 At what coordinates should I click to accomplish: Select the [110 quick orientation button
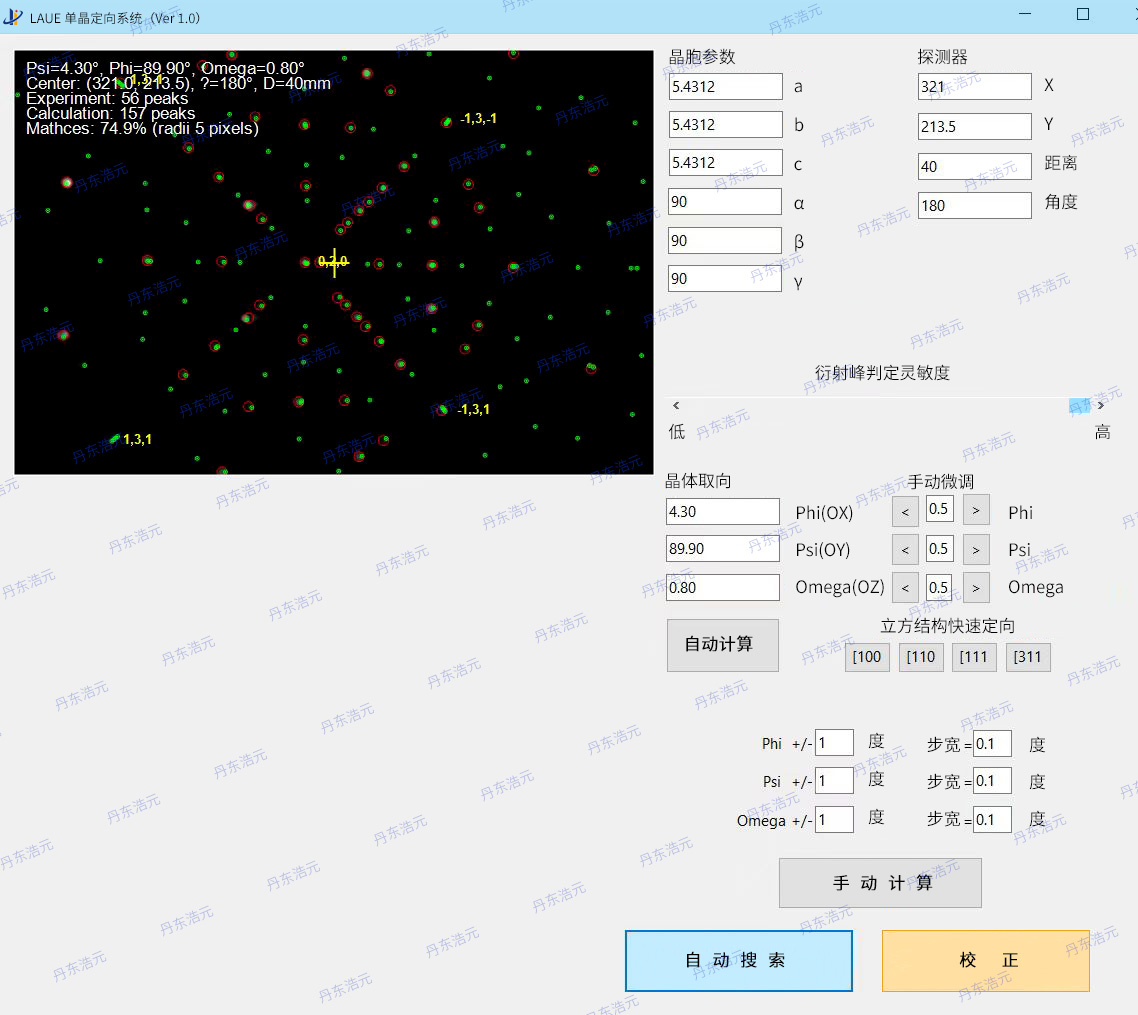[x=921, y=657]
